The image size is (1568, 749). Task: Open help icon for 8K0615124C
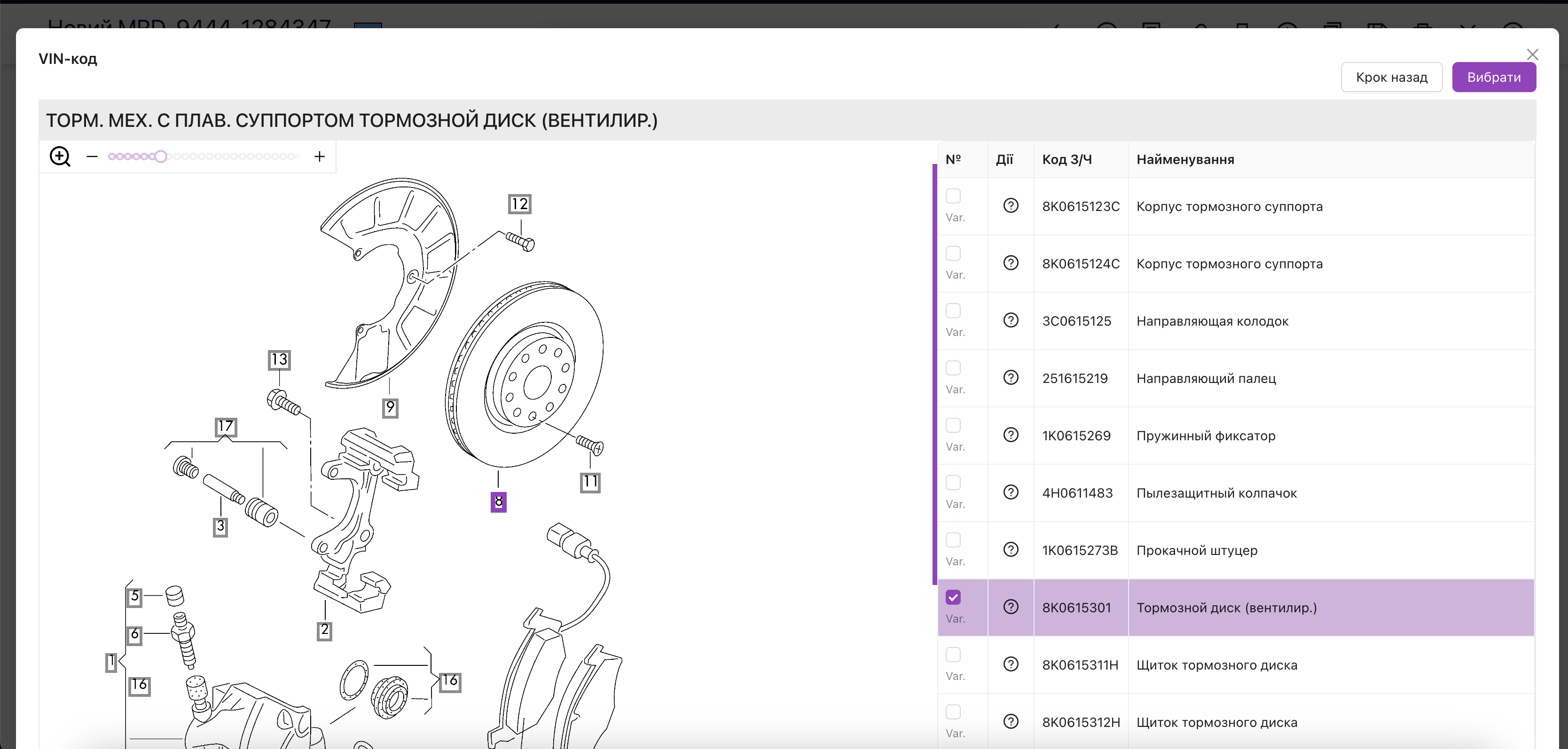(x=1011, y=263)
